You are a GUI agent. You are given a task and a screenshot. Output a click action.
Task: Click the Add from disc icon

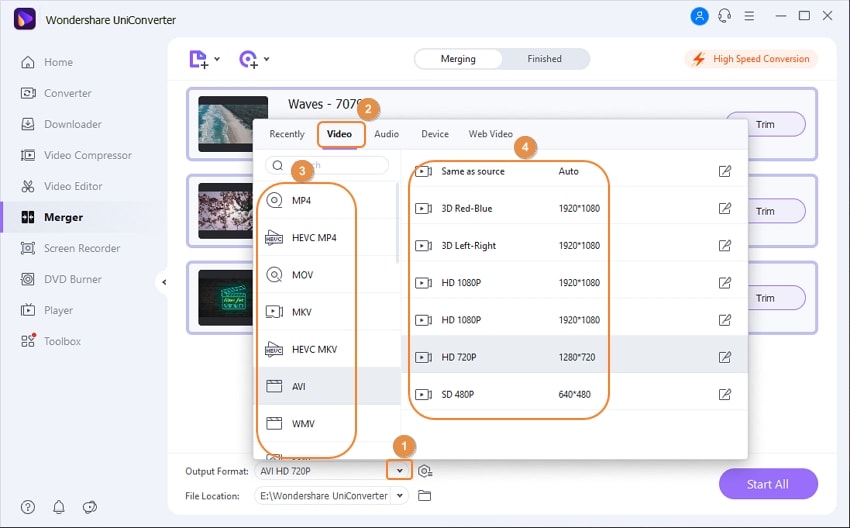click(x=248, y=59)
